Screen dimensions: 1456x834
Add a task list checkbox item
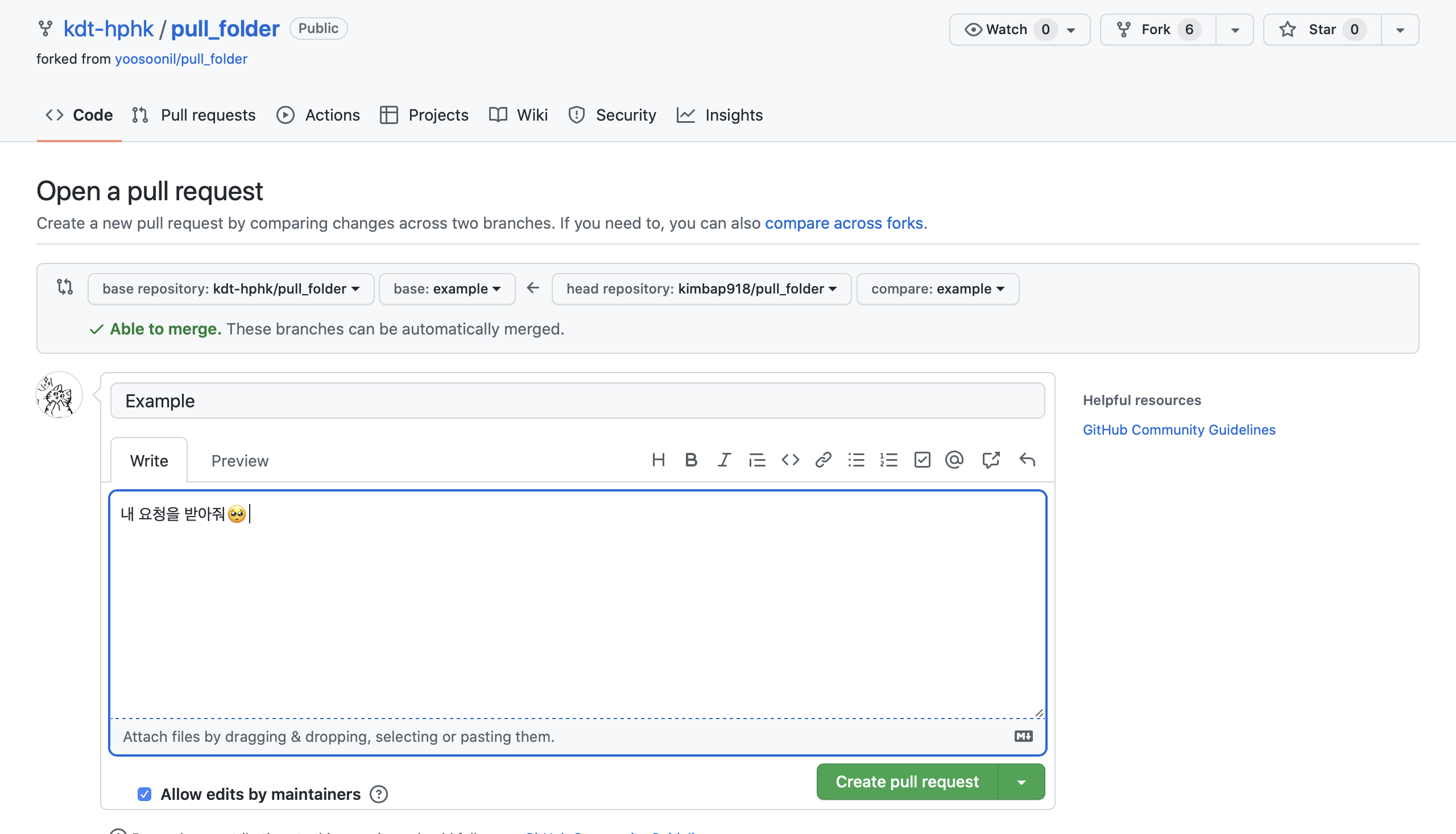(x=922, y=460)
